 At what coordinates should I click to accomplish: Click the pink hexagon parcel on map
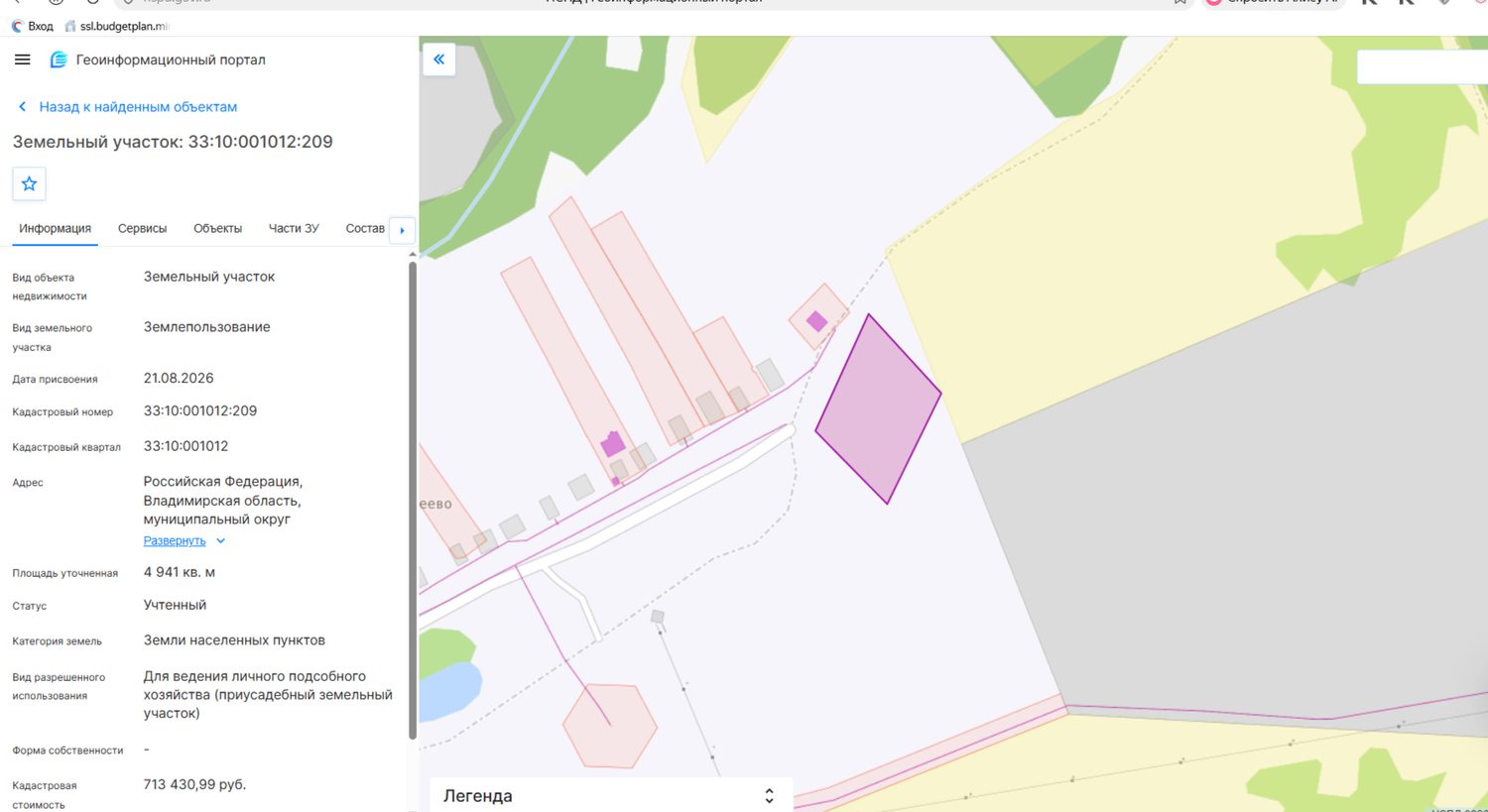pos(610,726)
